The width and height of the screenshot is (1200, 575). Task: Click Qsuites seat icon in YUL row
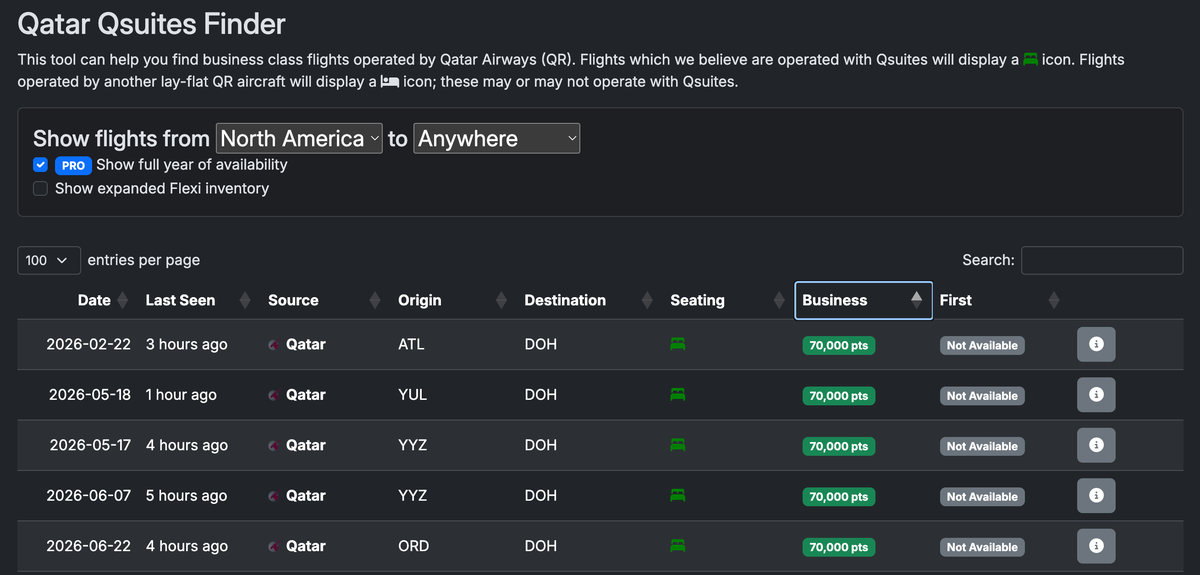click(x=678, y=395)
